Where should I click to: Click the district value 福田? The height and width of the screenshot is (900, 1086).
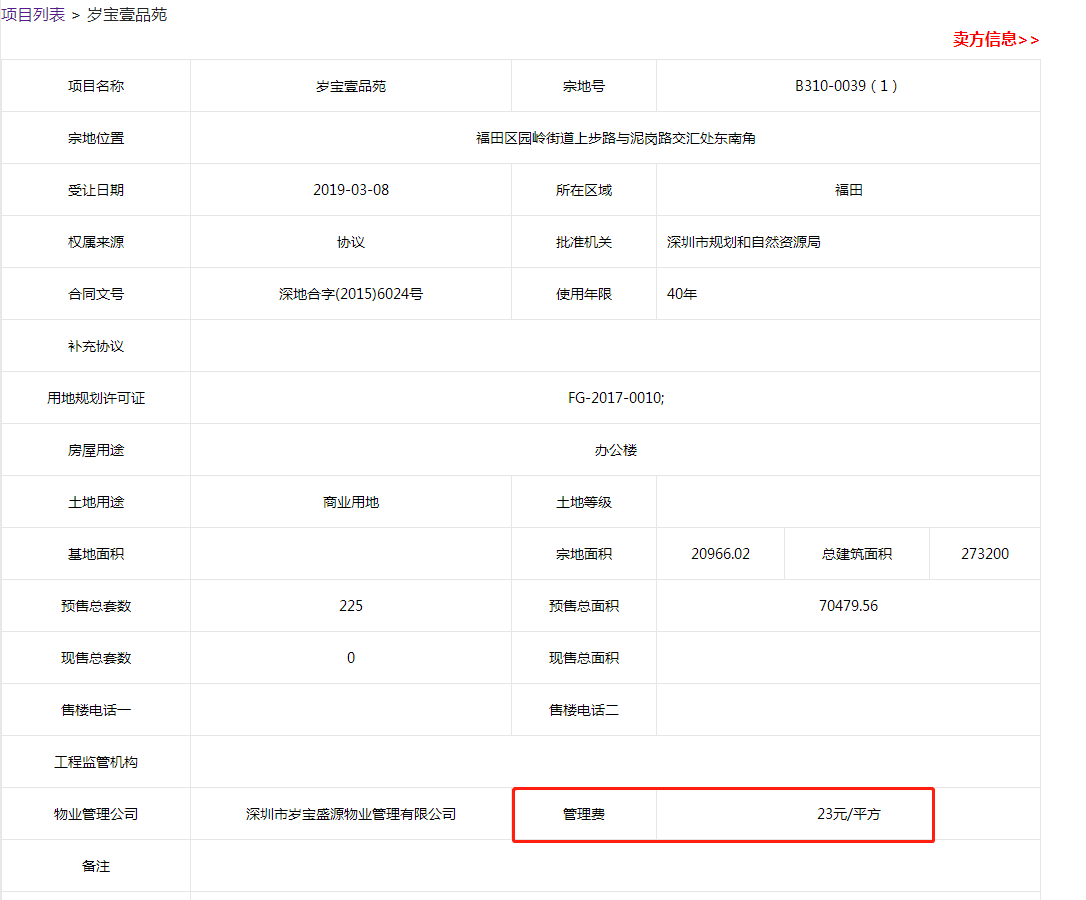coord(848,190)
